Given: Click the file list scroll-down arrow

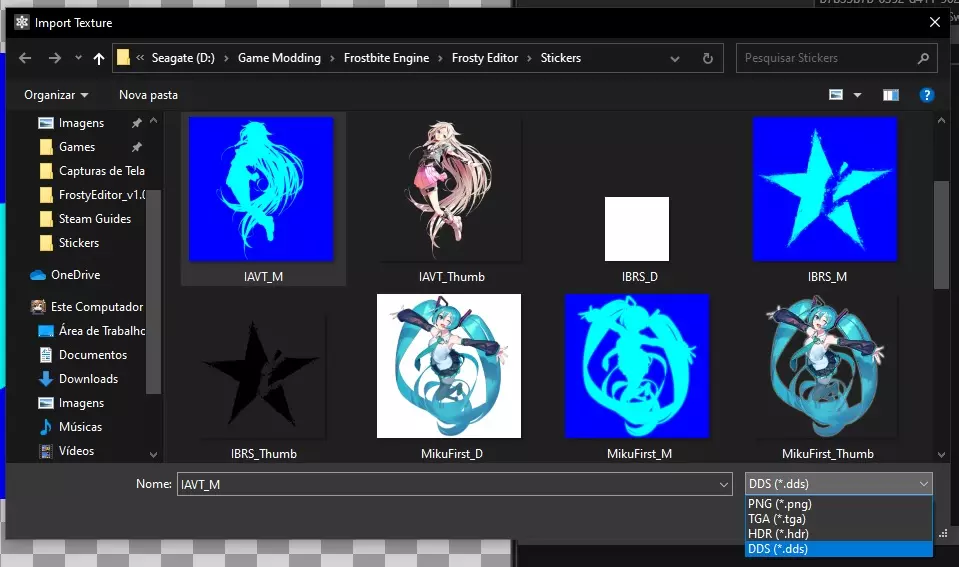Looking at the screenshot, I should click(x=941, y=454).
